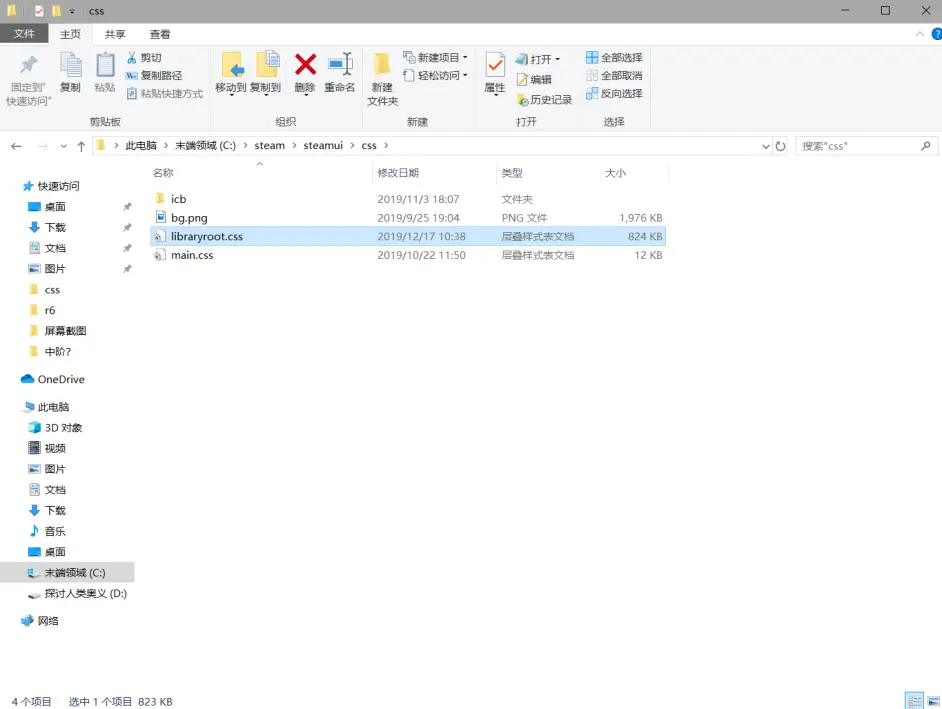Open OneDrive in the navigation pane
942x709 pixels.
[61, 379]
